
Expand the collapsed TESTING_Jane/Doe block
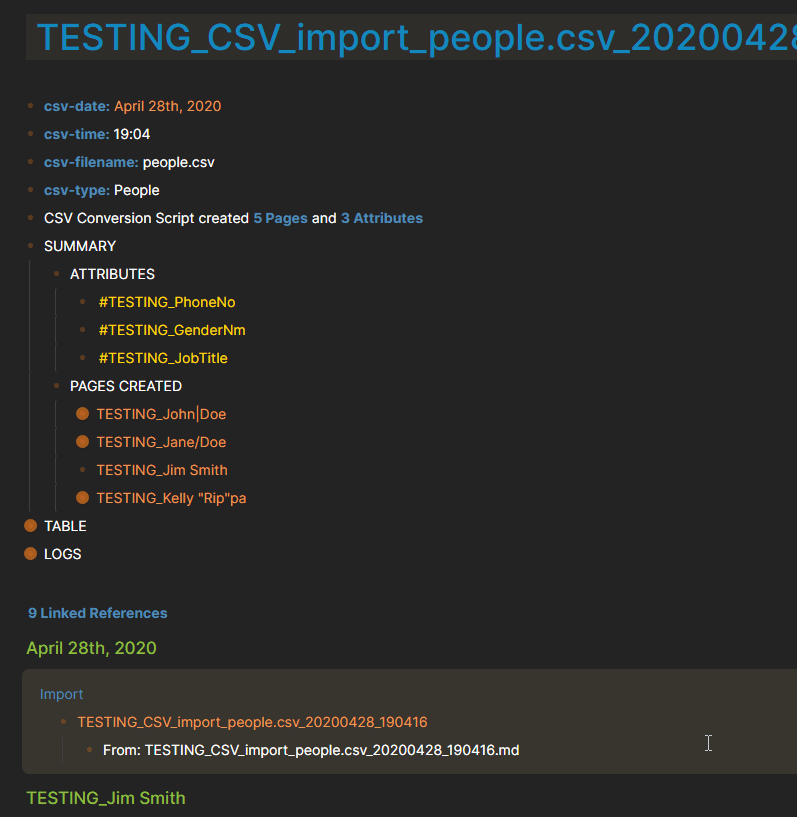(x=83, y=442)
